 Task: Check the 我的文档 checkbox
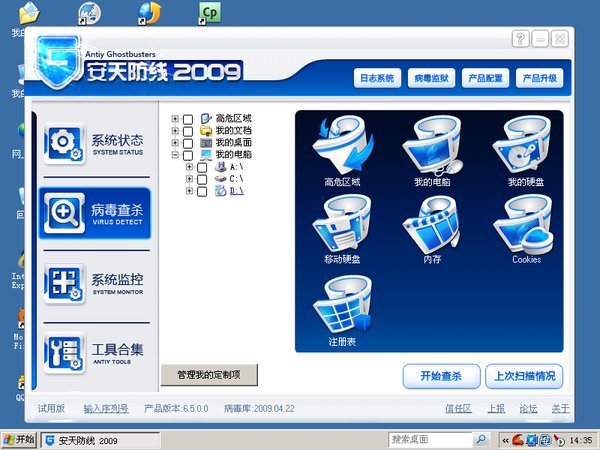(x=188, y=131)
